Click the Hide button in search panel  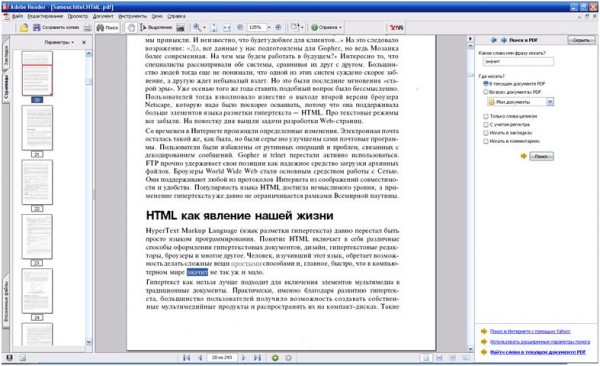[581, 40]
